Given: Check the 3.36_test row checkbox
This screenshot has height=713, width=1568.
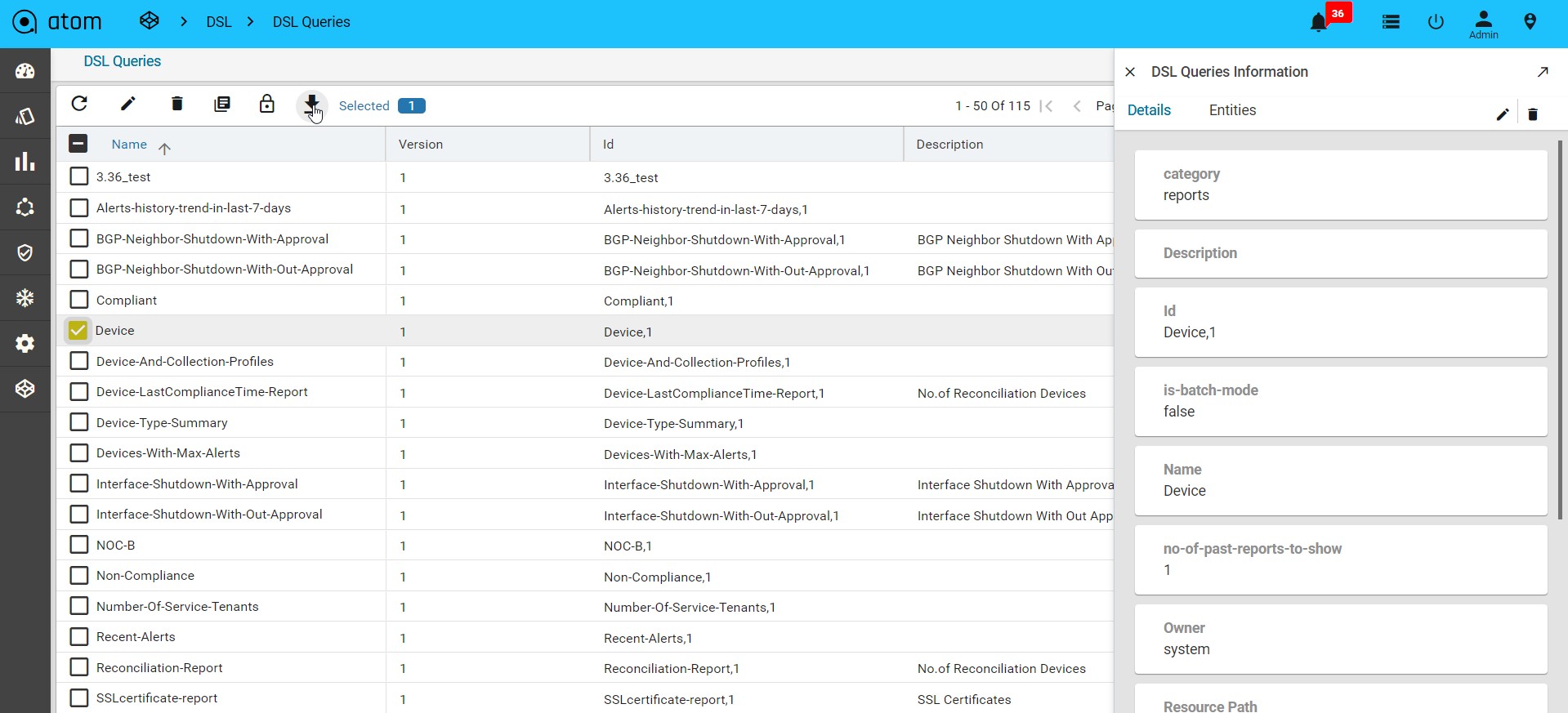Looking at the screenshot, I should 79,176.
